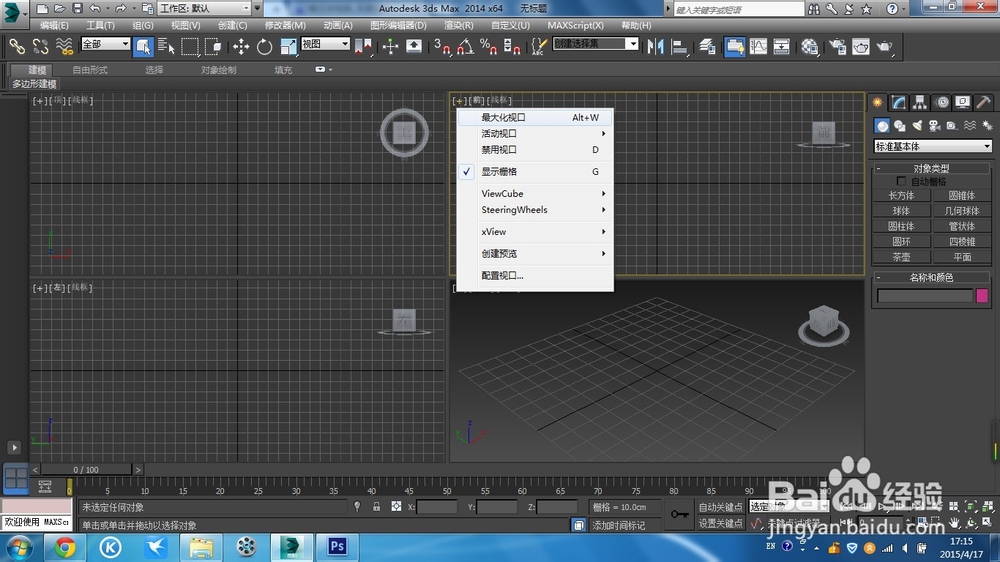1000x562 pixels.
Task: Toggle the Percent Snap button
Action: pos(489,47)
